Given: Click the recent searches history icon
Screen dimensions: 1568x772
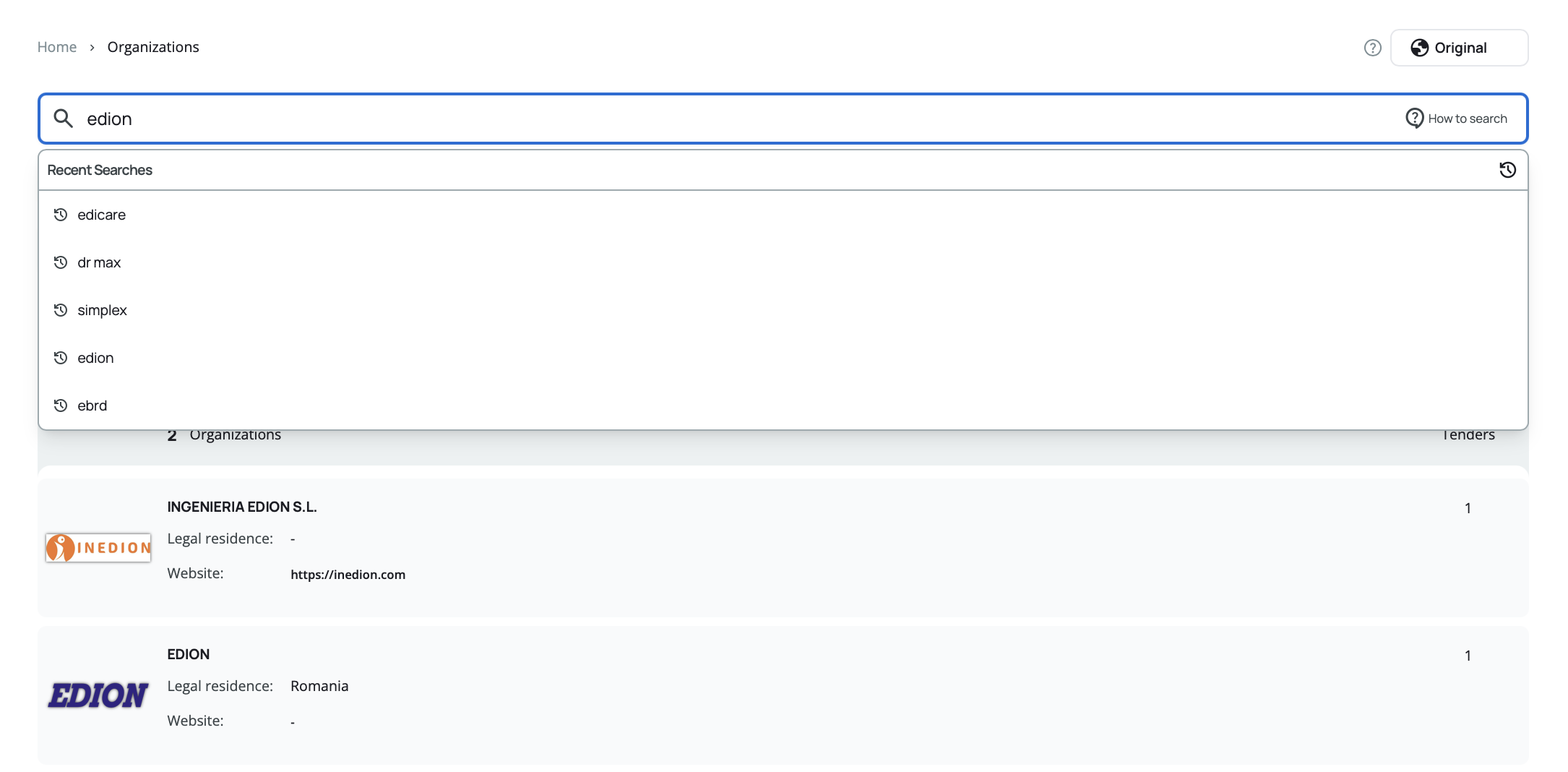Looking at the screenshot, I should [x=1507, y=170].
